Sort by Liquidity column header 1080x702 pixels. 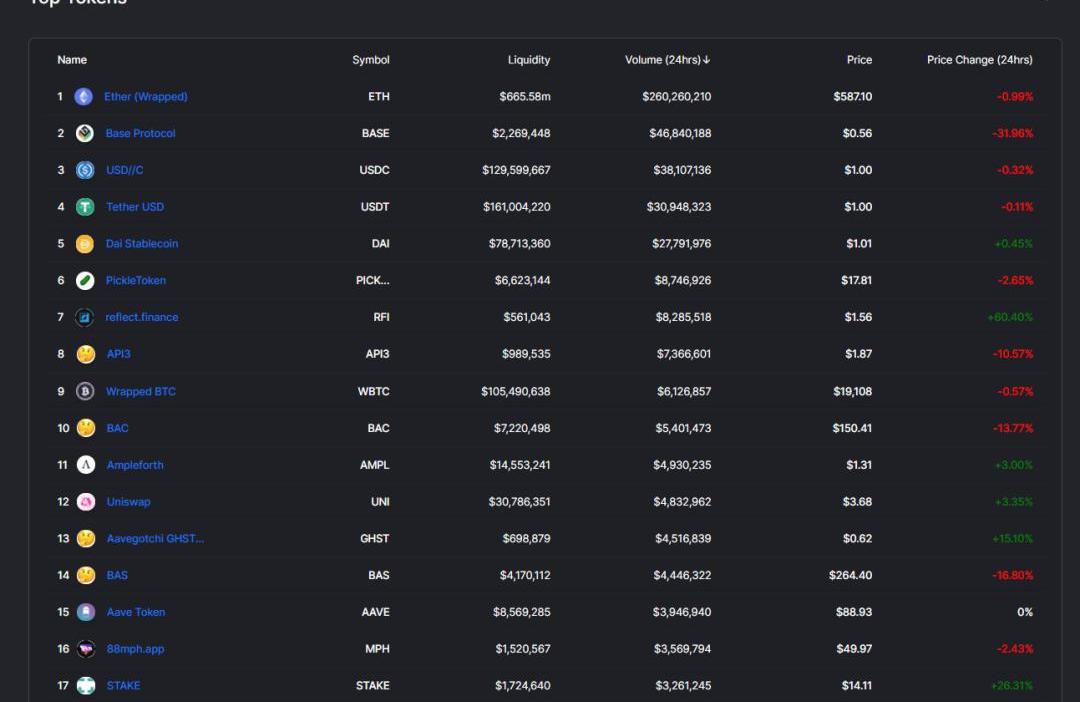click(528, 60)
